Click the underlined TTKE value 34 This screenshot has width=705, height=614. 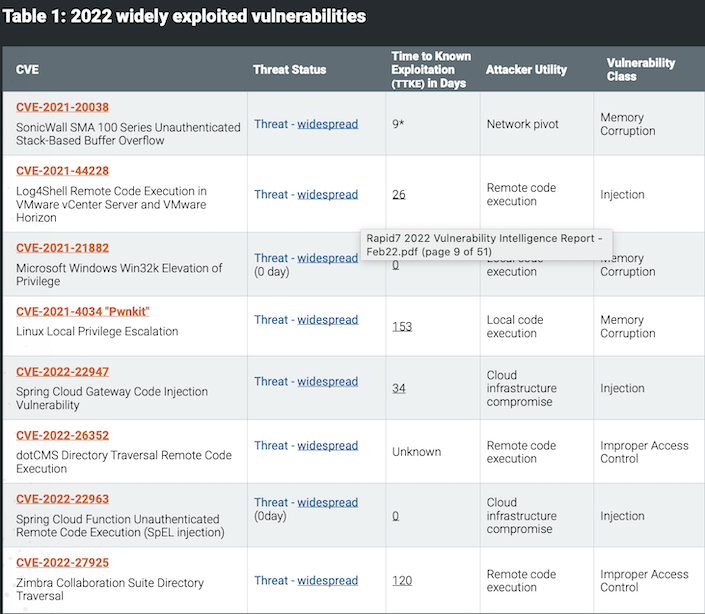click(x=399, y=388)
